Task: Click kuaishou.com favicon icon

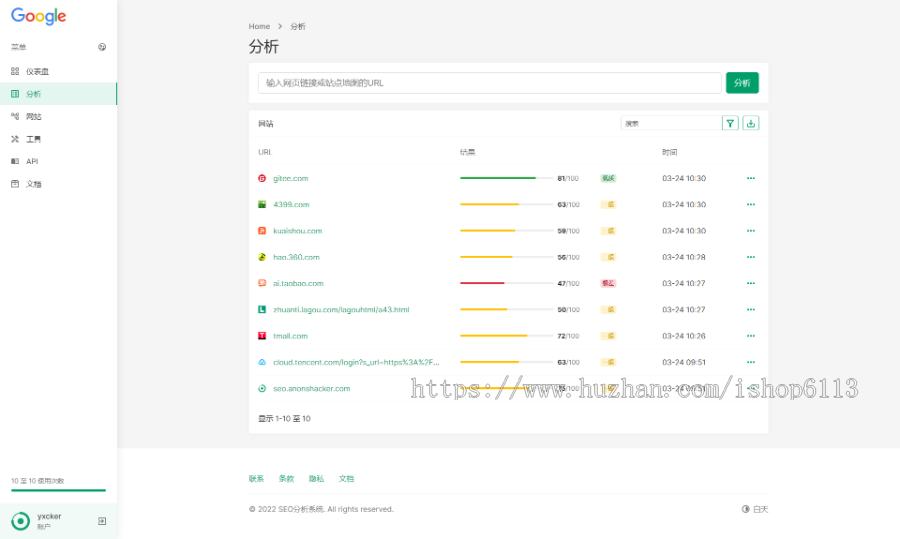Action: point(262,231)
